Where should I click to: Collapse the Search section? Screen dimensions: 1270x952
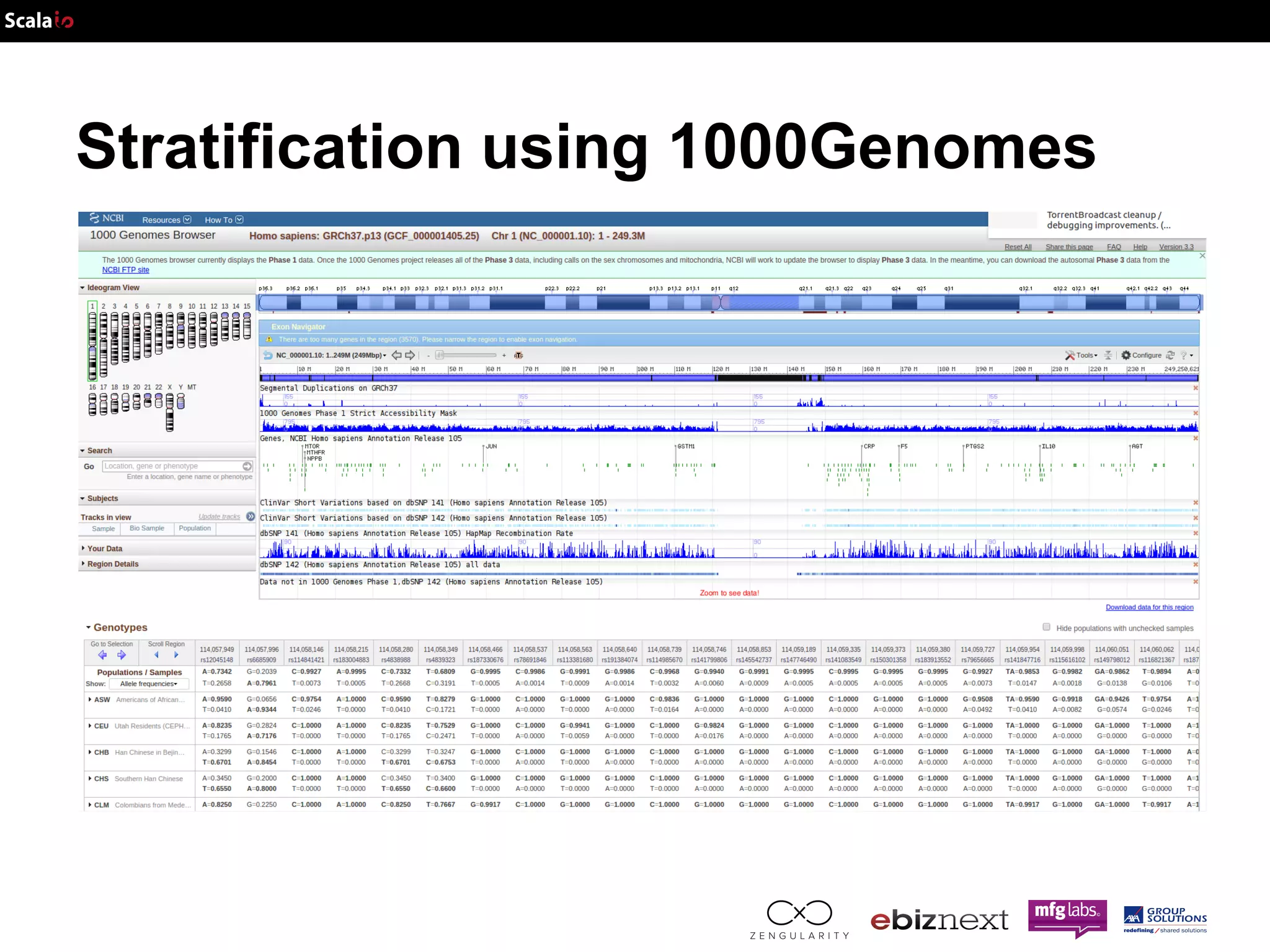click(x=82, y=451)
